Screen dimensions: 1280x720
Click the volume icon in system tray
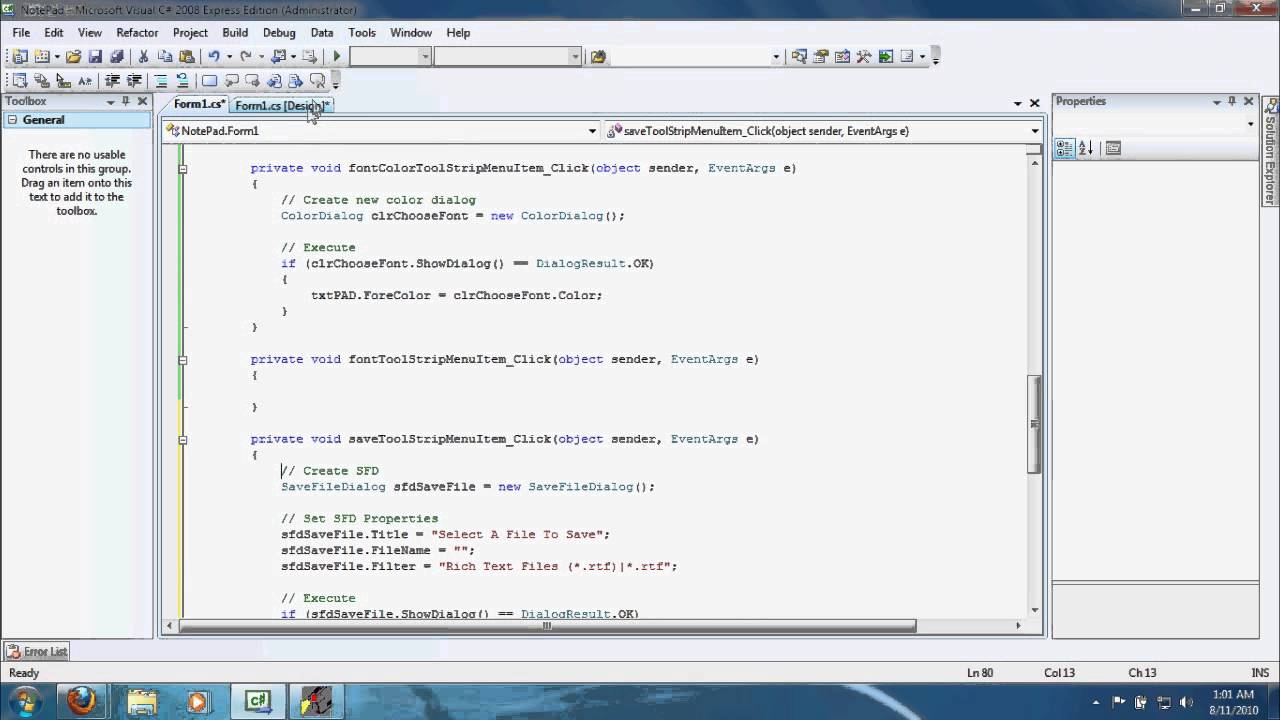click(1187, 702)
